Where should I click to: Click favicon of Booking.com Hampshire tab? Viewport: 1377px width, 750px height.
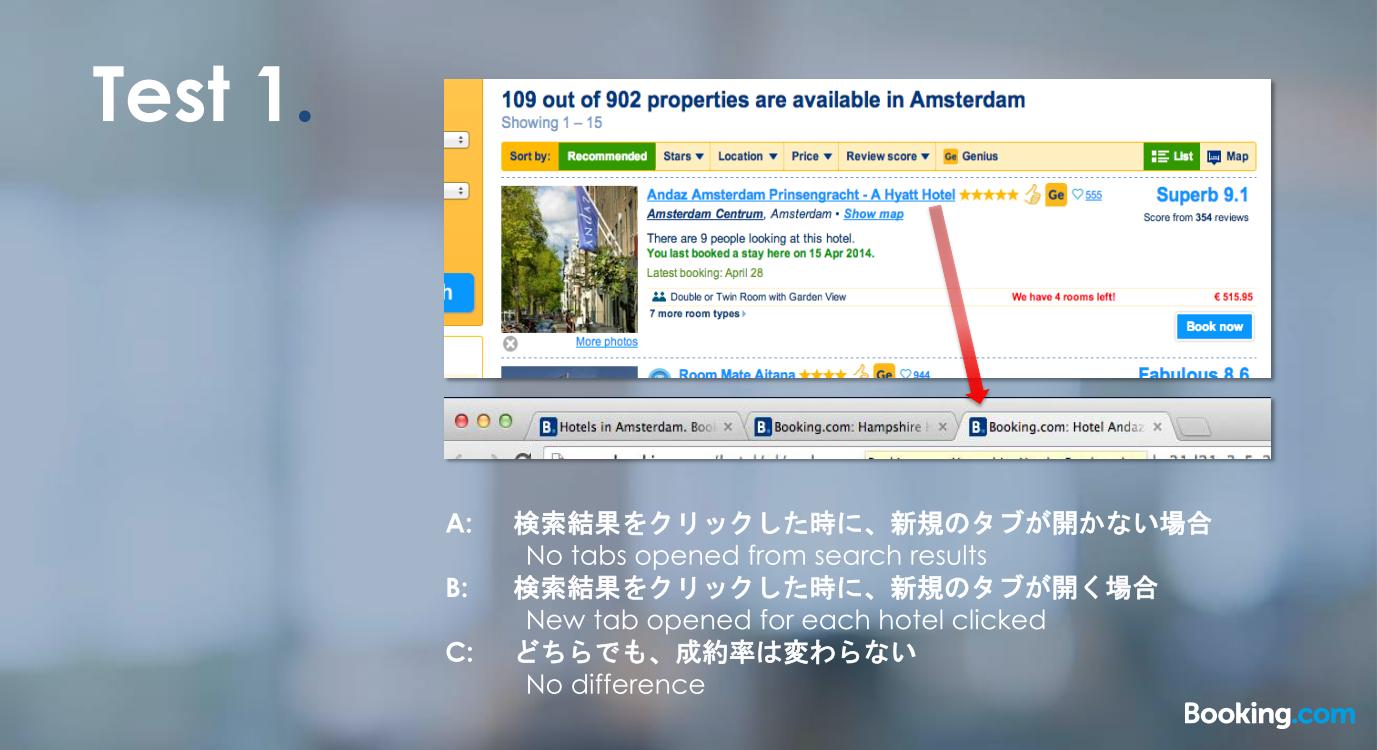[x=763, y=427]
